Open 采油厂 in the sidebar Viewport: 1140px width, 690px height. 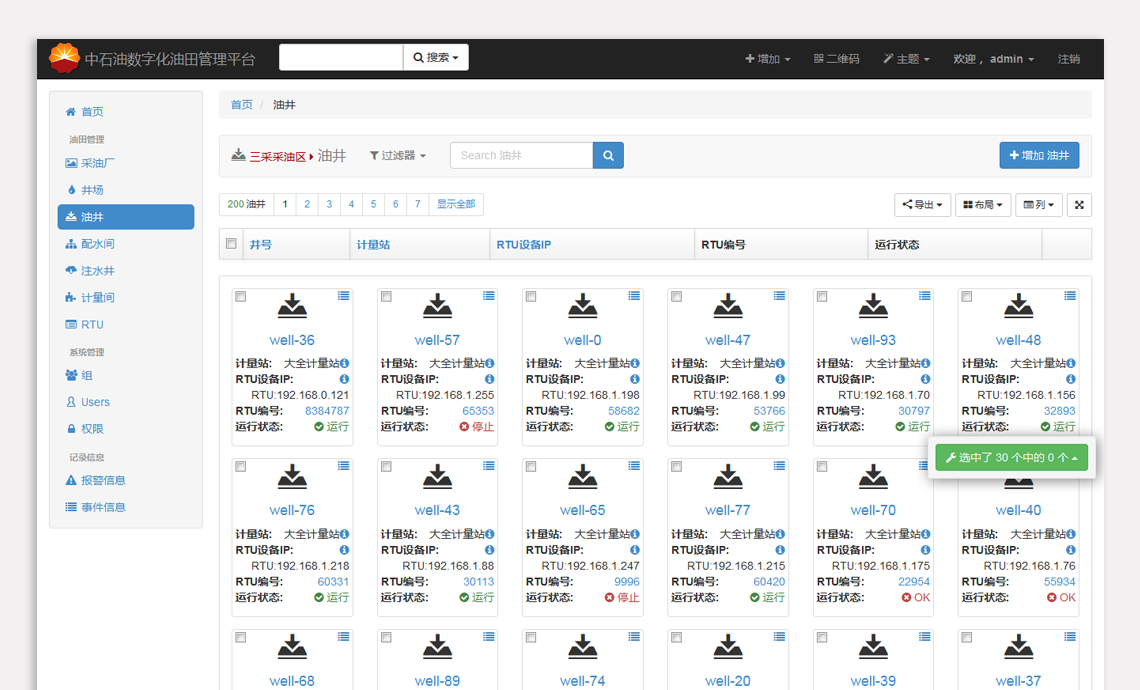97,163
